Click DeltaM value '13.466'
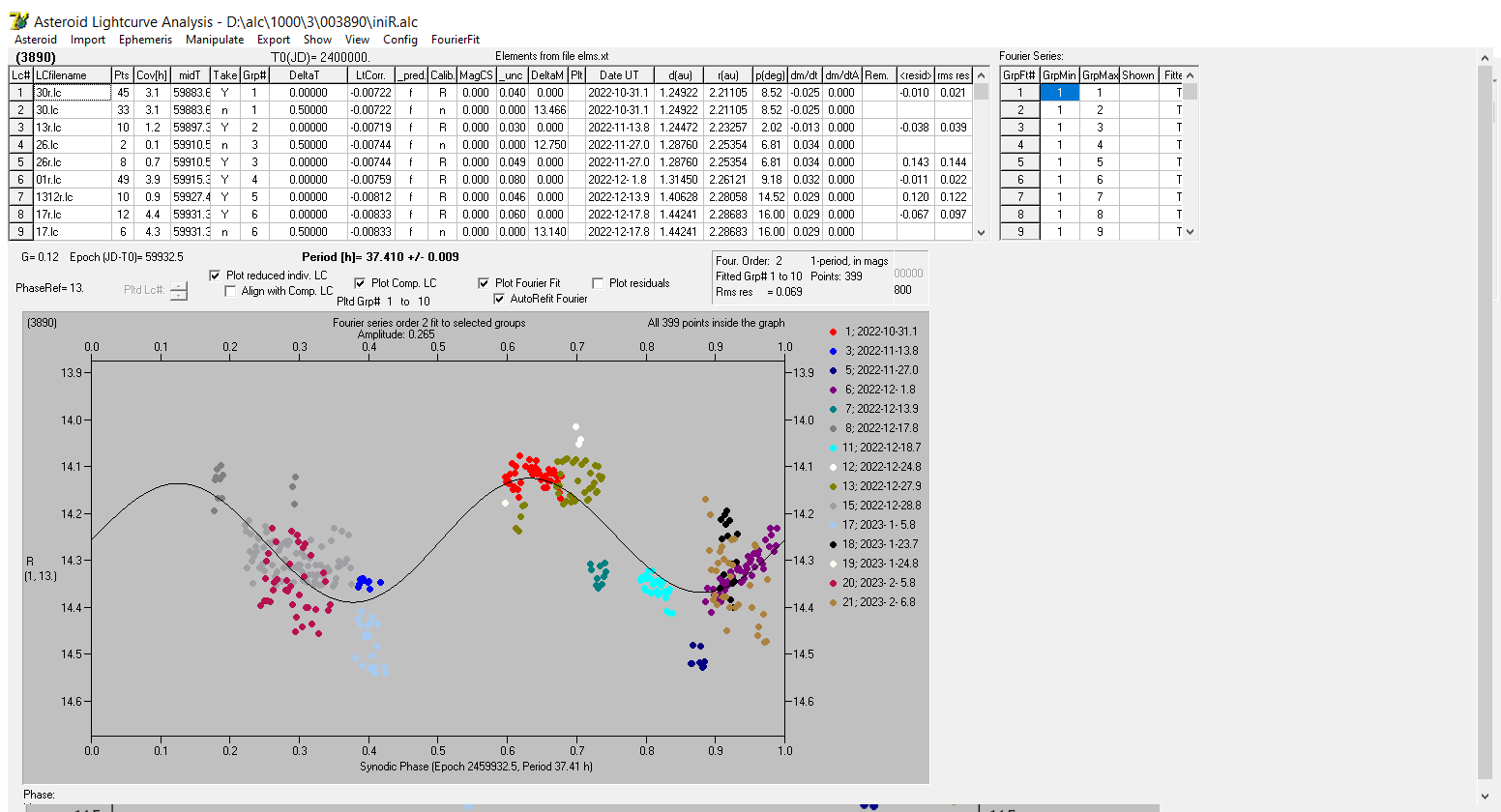This screenshot has width=1501, height=812. pos(547,110)
